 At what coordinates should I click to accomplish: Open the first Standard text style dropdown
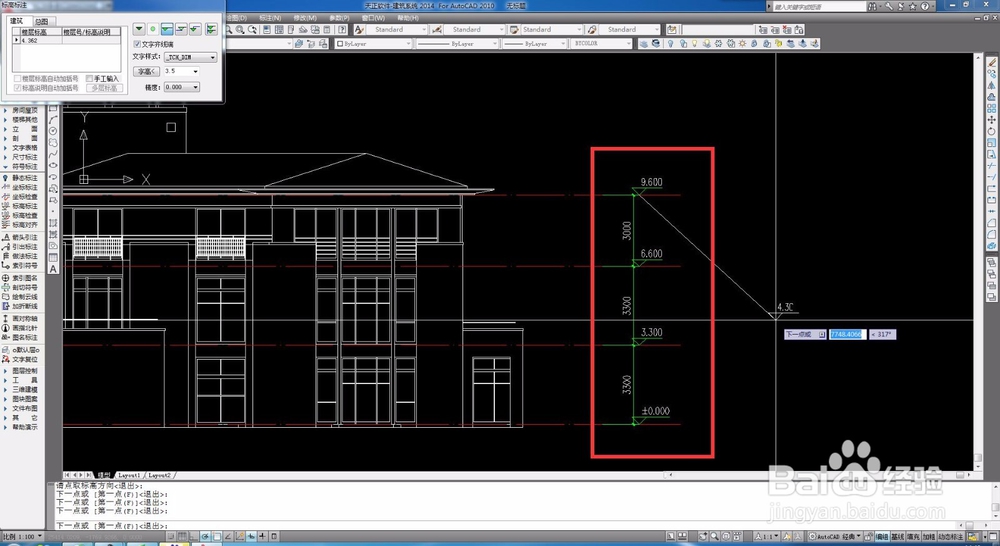pyautogui.click(x=397, y=29)
